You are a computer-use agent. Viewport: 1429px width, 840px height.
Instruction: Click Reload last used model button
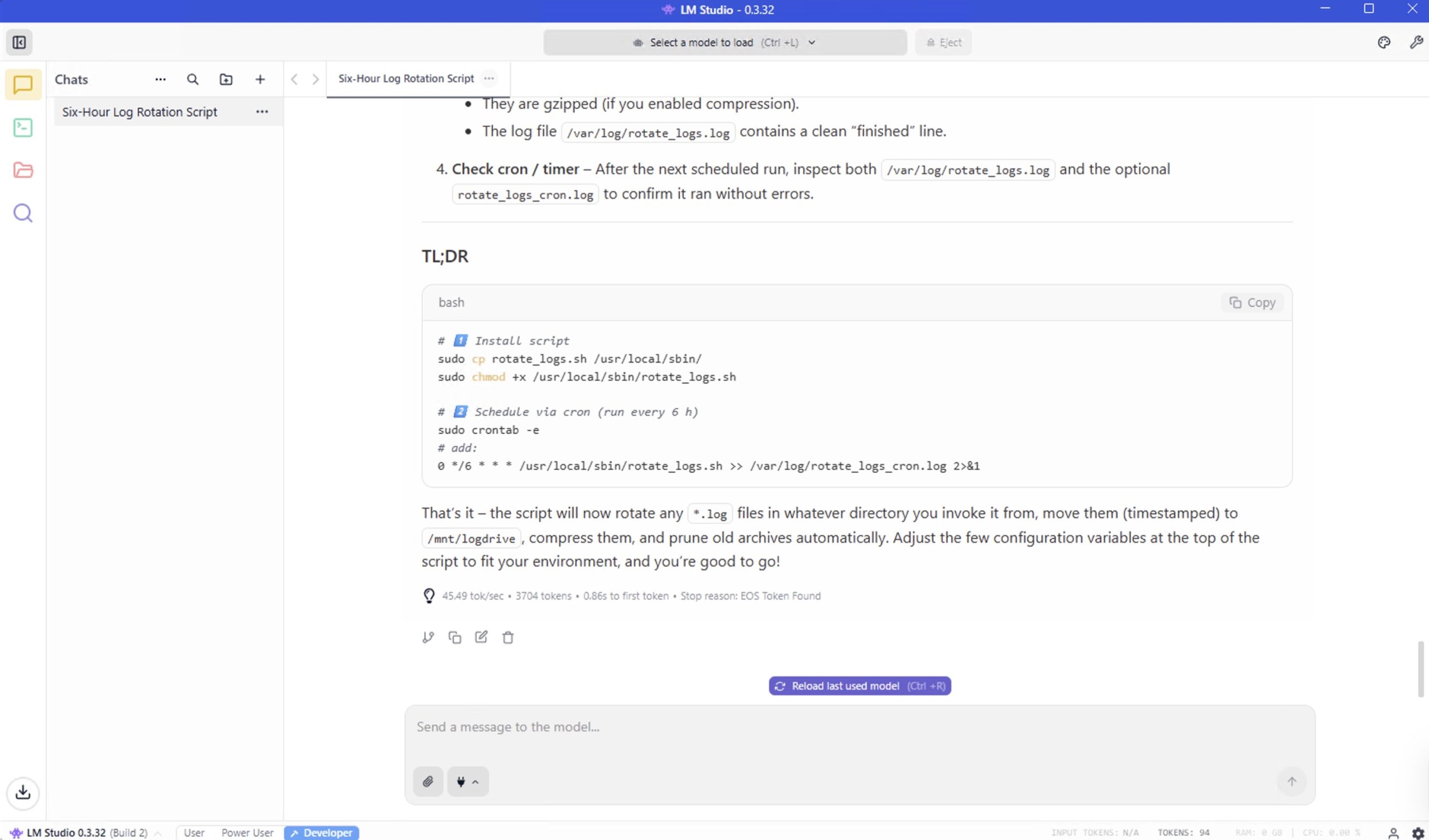pyautogui.click(x=860, y=686)
